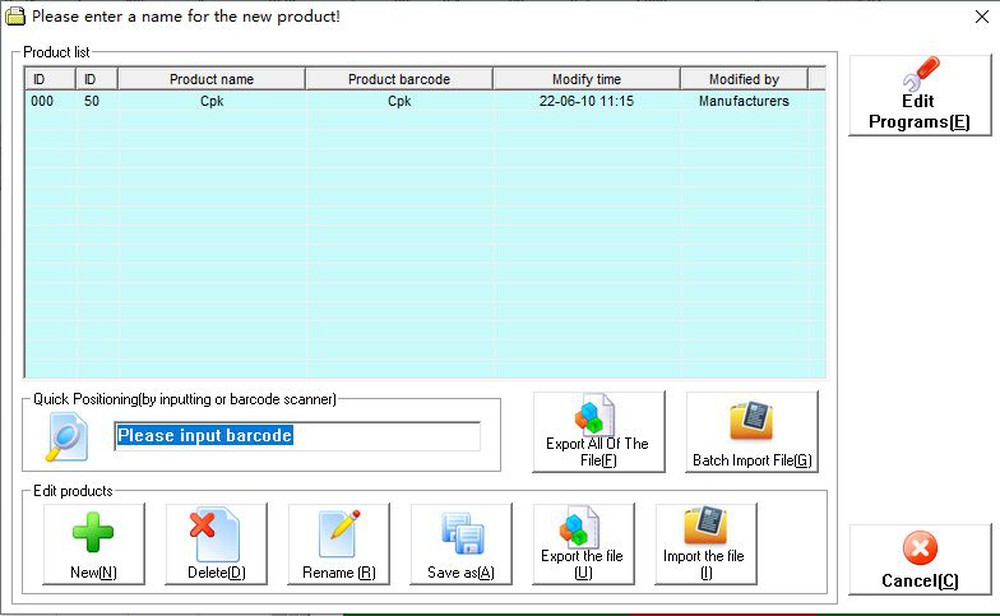Click the Modified by column header

pos(743,79)
